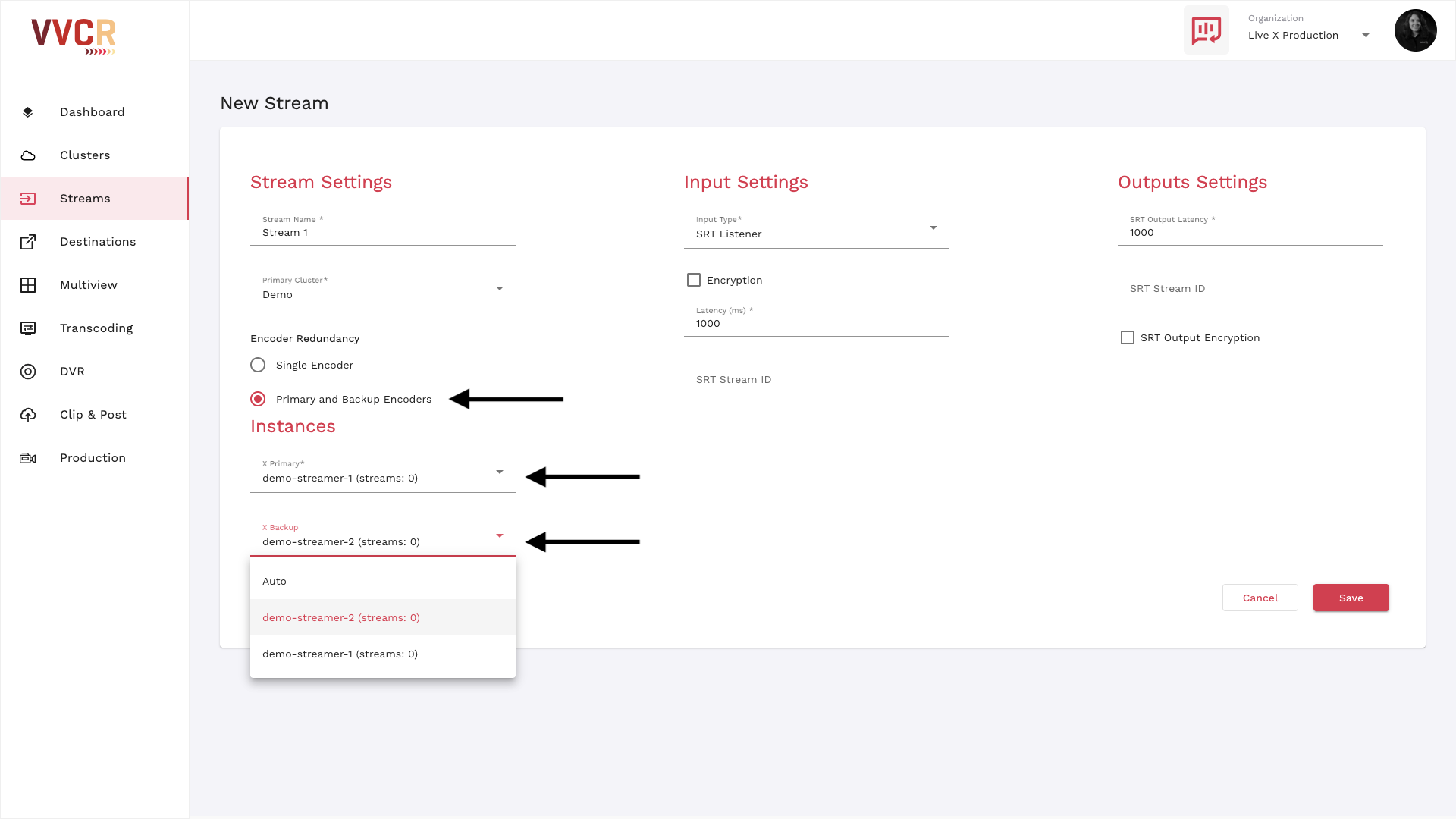Expand the Primary Cluster dropdown
Viewport: 1456px width, 819px height.
[x=383, y=289]
